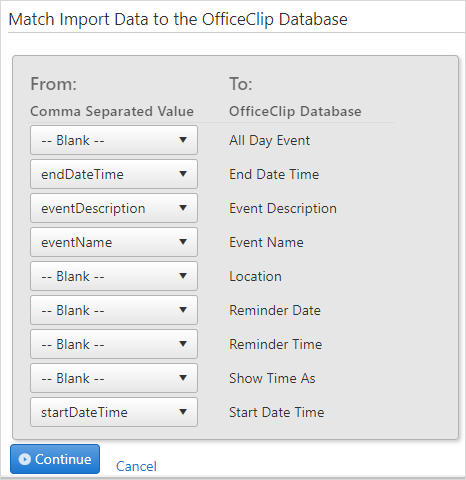This screenshot has width=466, height=480.
Task: Click arrow of the Event Description dropdown
Action: (x=183, y=208)
